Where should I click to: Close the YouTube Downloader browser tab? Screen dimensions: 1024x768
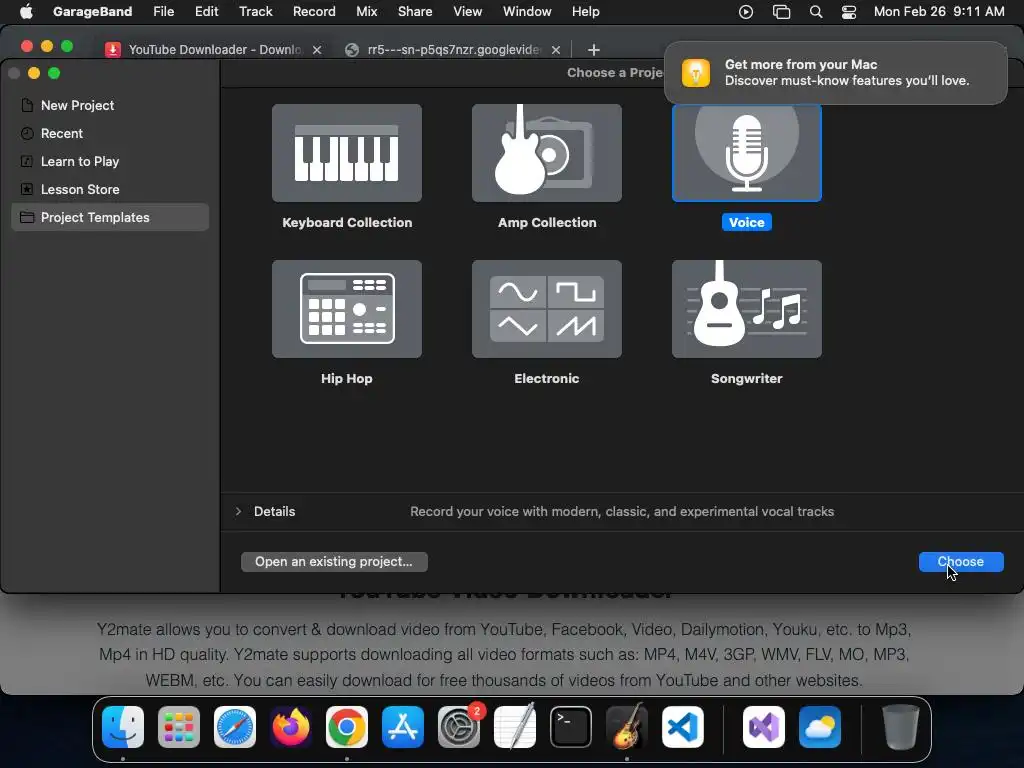tap(317, 50)
